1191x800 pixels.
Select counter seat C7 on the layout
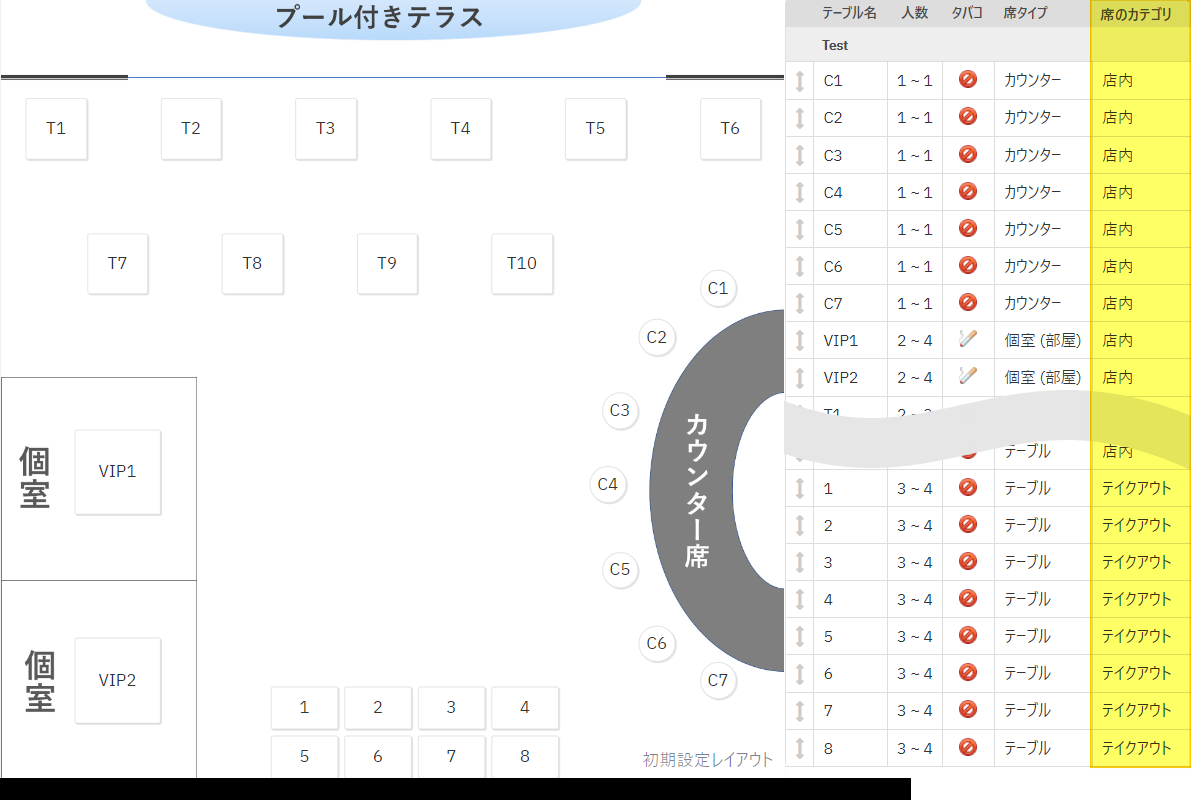pos(718,681)
